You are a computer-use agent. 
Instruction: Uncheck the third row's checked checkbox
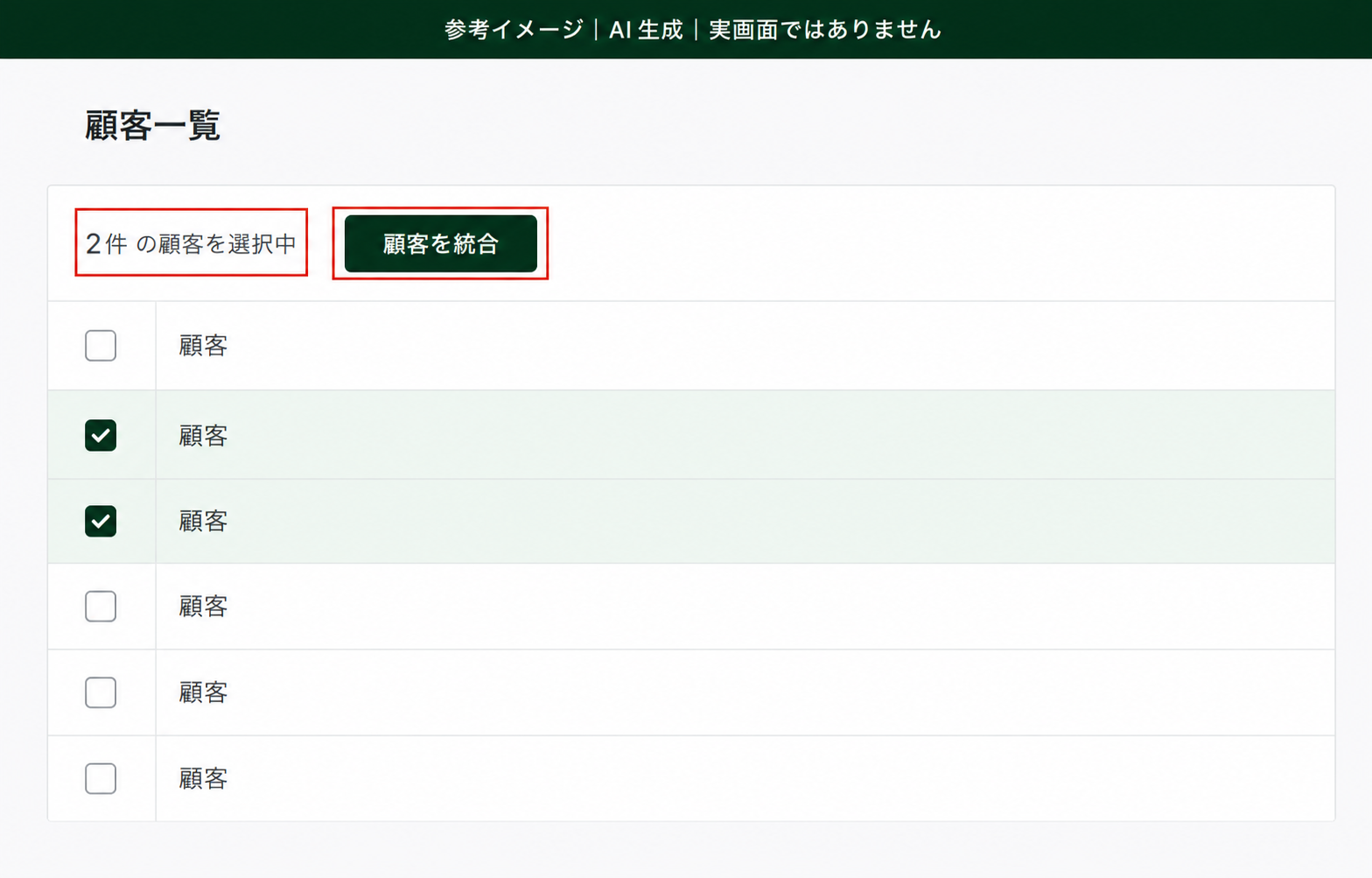101,521
